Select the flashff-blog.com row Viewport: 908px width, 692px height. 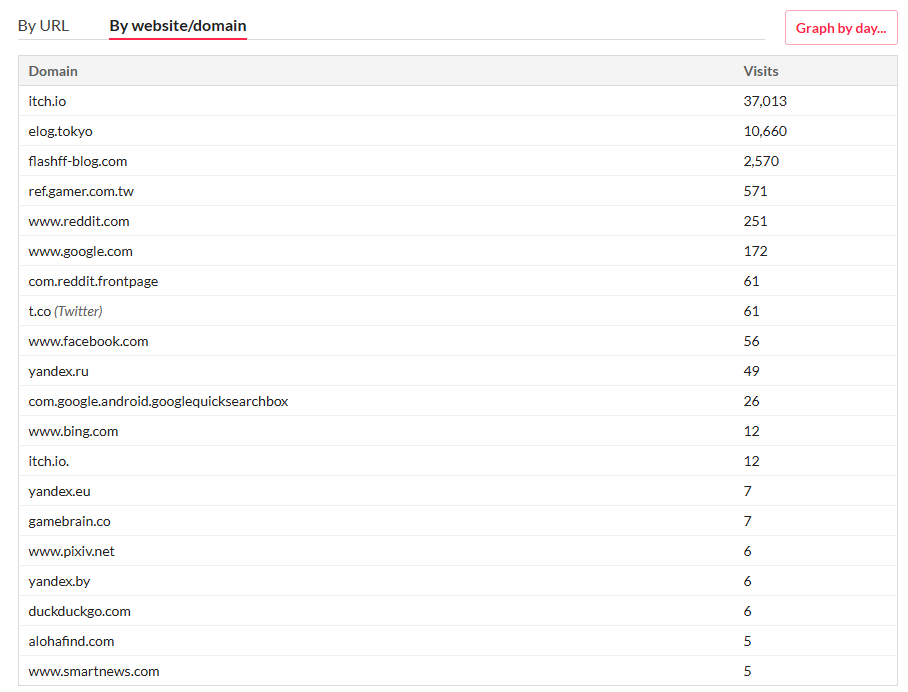coord(78,161)
